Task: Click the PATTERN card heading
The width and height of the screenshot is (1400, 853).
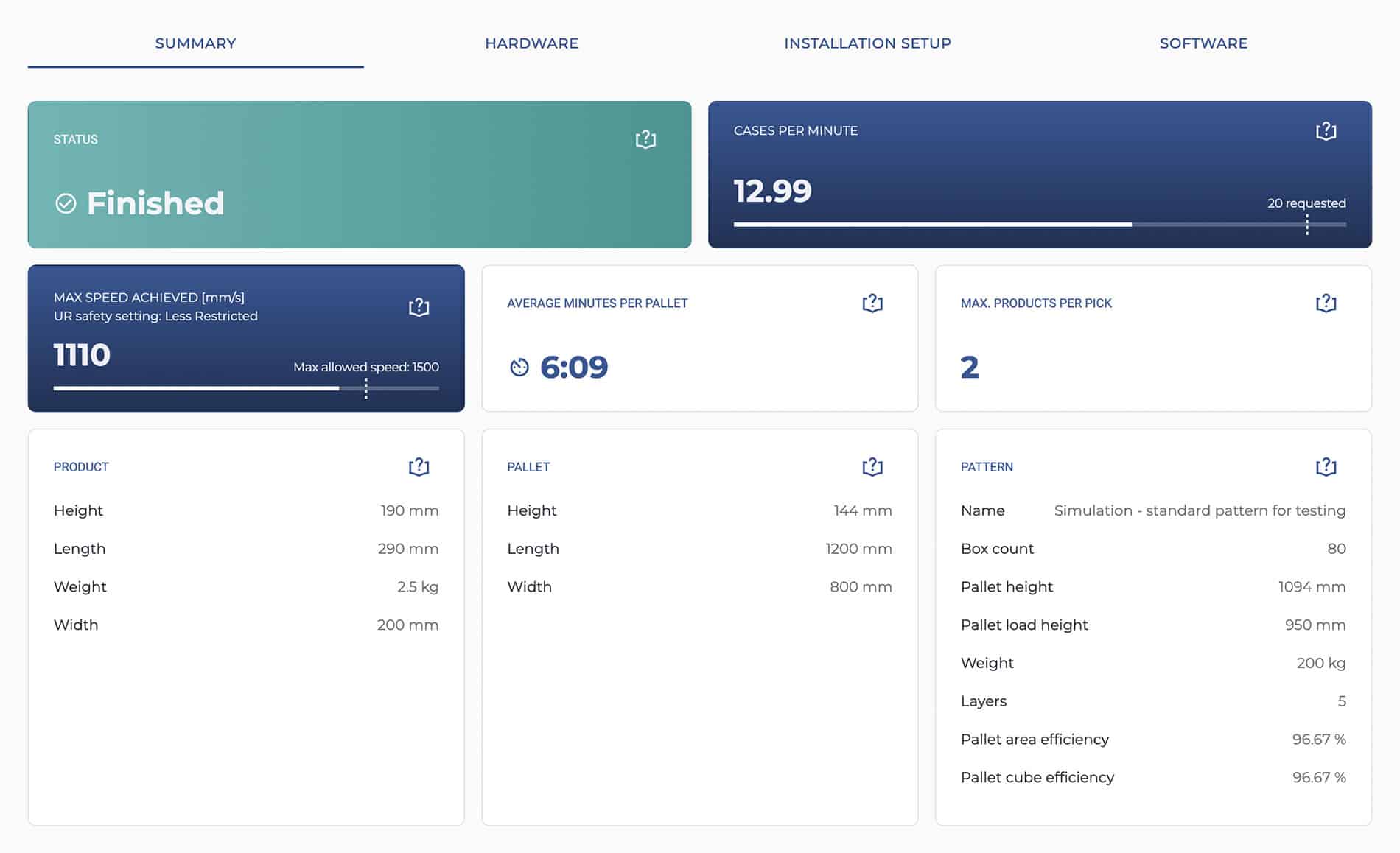Action: click(x=987, y=467)
